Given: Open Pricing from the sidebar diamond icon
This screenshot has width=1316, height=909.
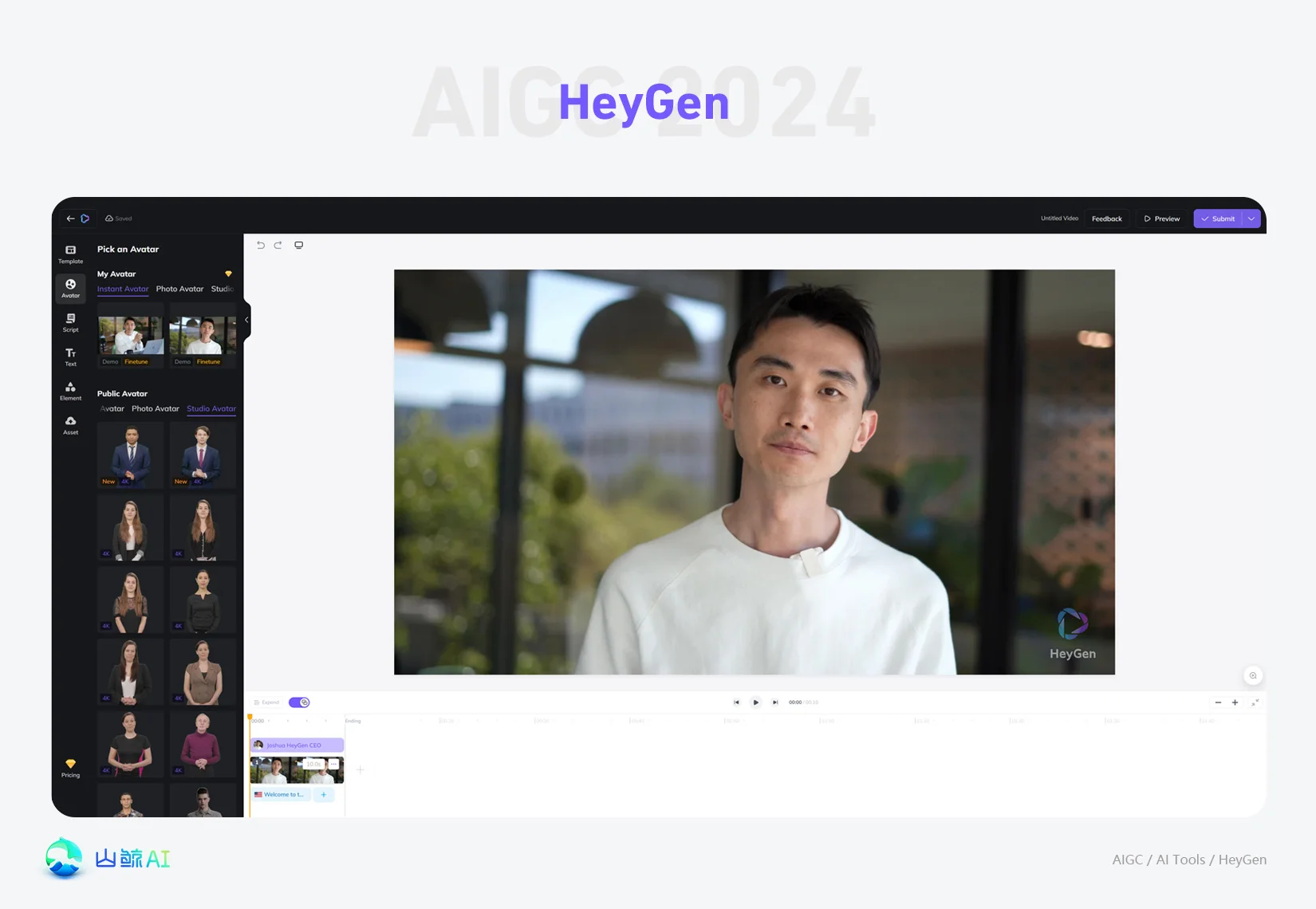Looking at the screenshot, I should [70, 769].
